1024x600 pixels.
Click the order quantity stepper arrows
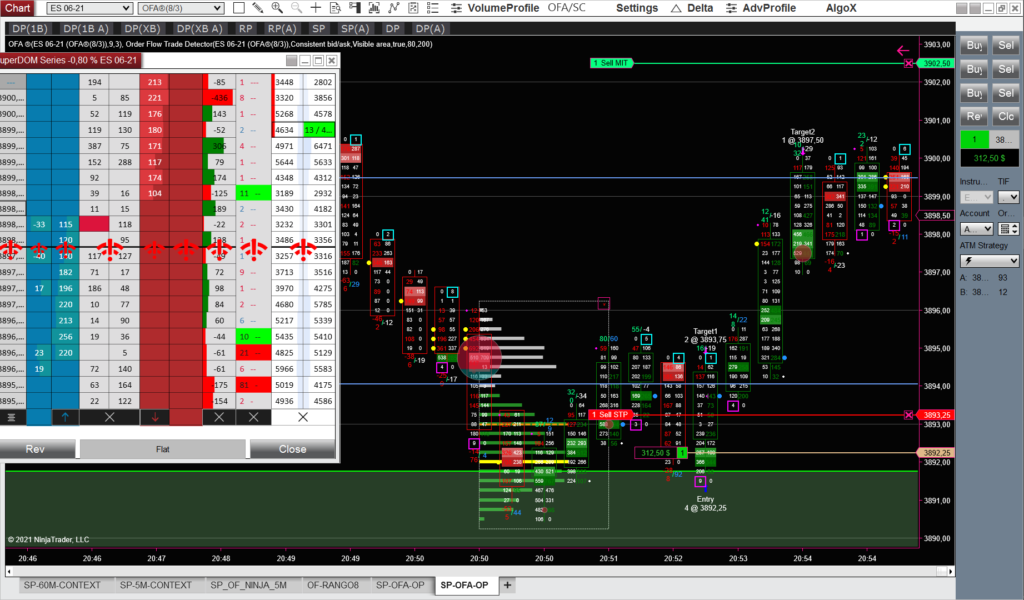[x=1015, y=229]
